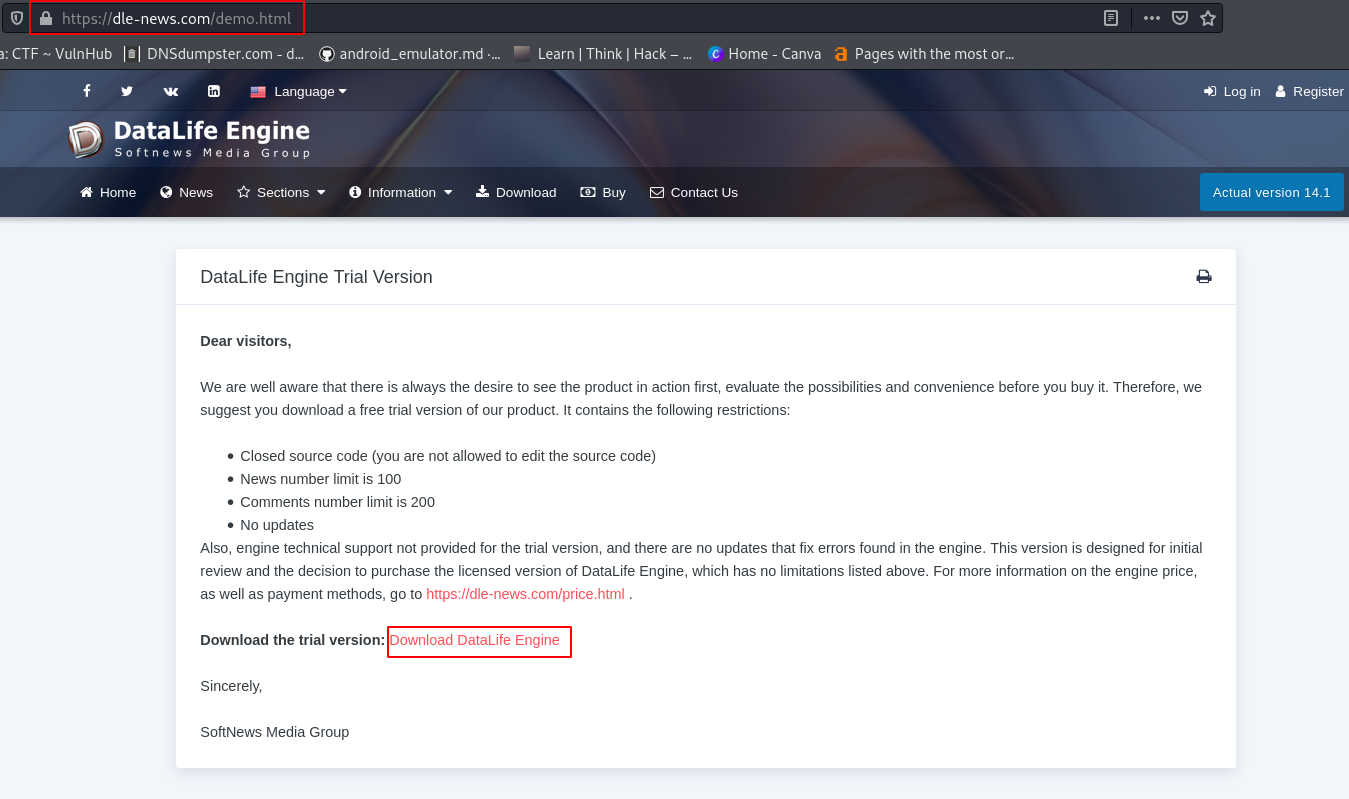The image size is (1349, 799).
Task: Click the 'News number limit is 100' item
Action: [x=320, y=479]
